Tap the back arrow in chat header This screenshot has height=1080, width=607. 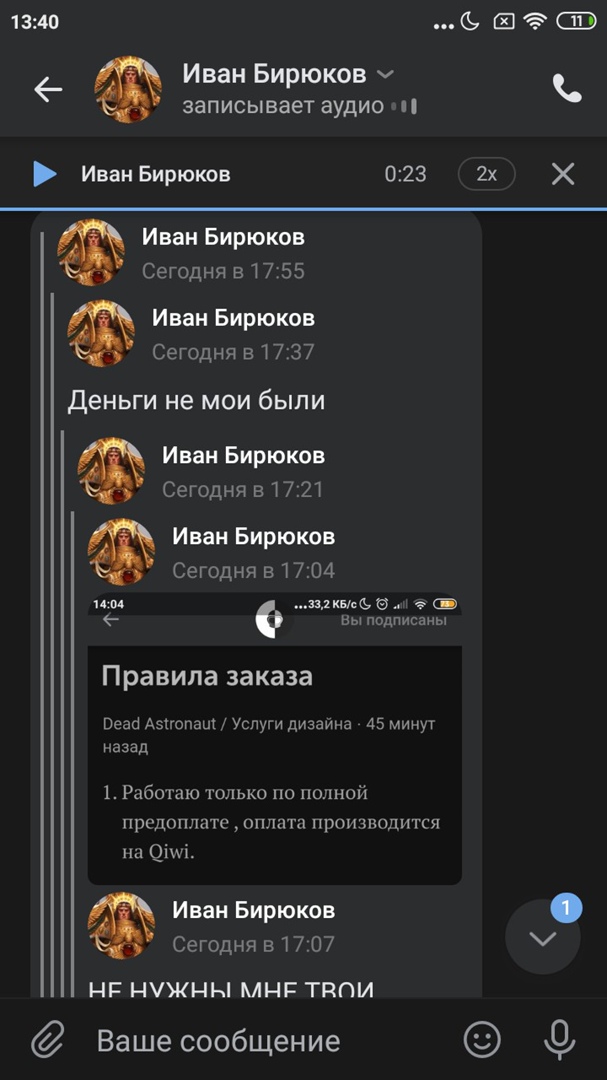(48, 90)
